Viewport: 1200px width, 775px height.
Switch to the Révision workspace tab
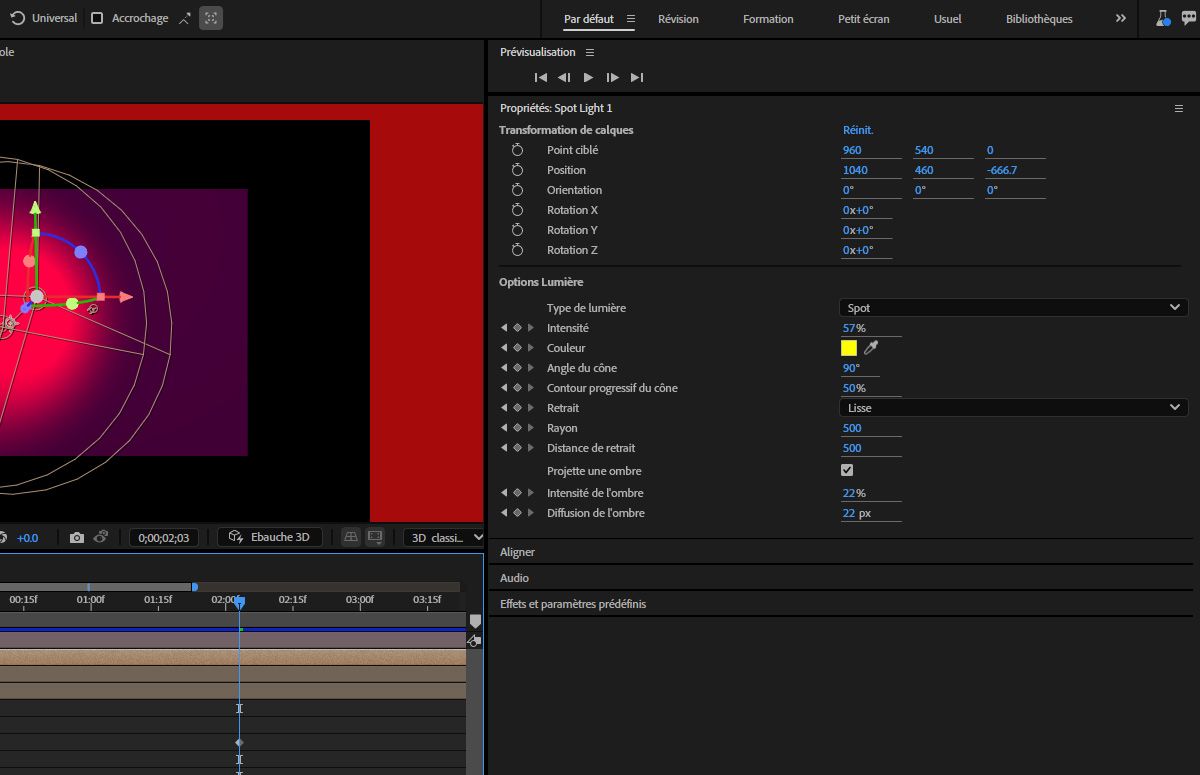(x=678, y=19)
